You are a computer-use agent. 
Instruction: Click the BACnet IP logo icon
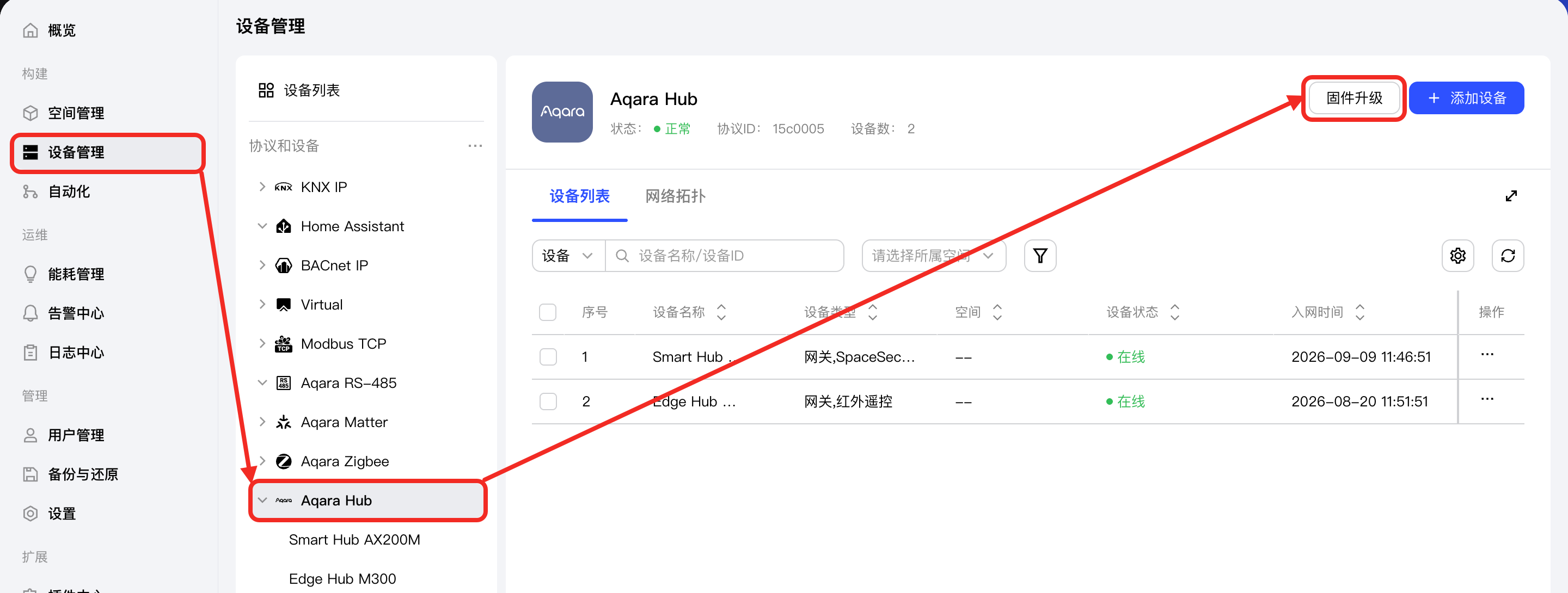pyautogui.click(x=284, y=266)
